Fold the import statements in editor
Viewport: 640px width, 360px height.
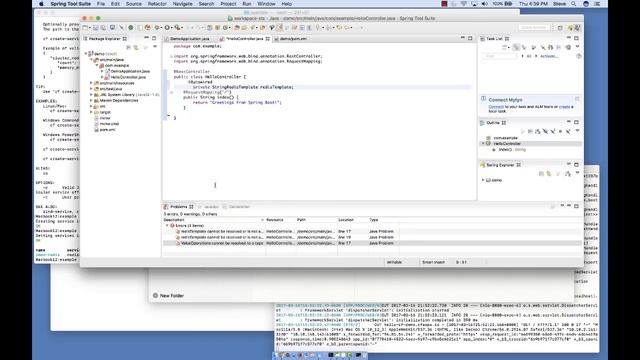[171, 56]
